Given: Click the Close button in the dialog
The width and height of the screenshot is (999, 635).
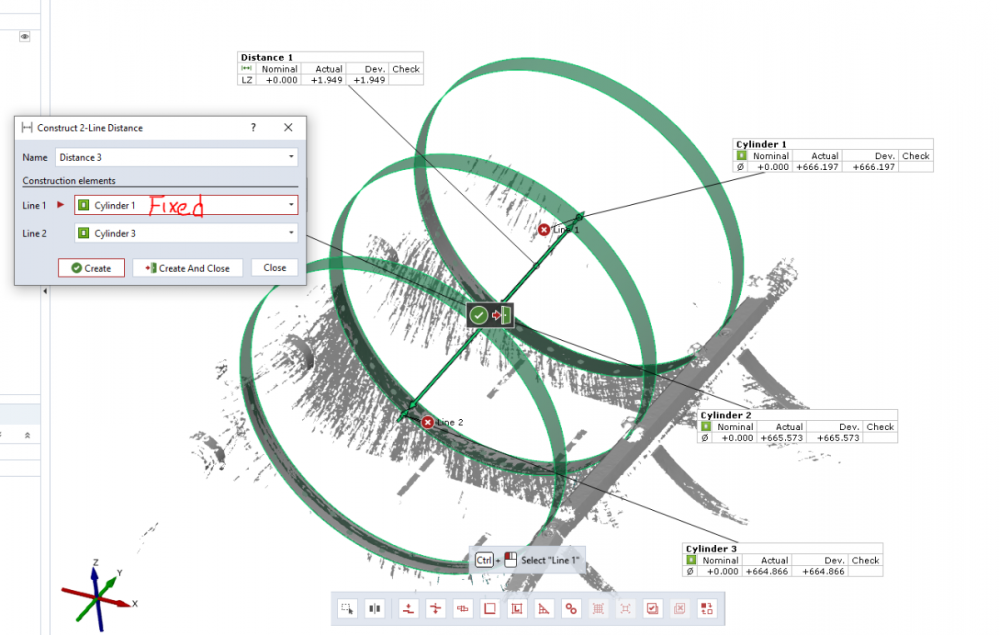Looking at the screenshot, I should tap(275, 268).
